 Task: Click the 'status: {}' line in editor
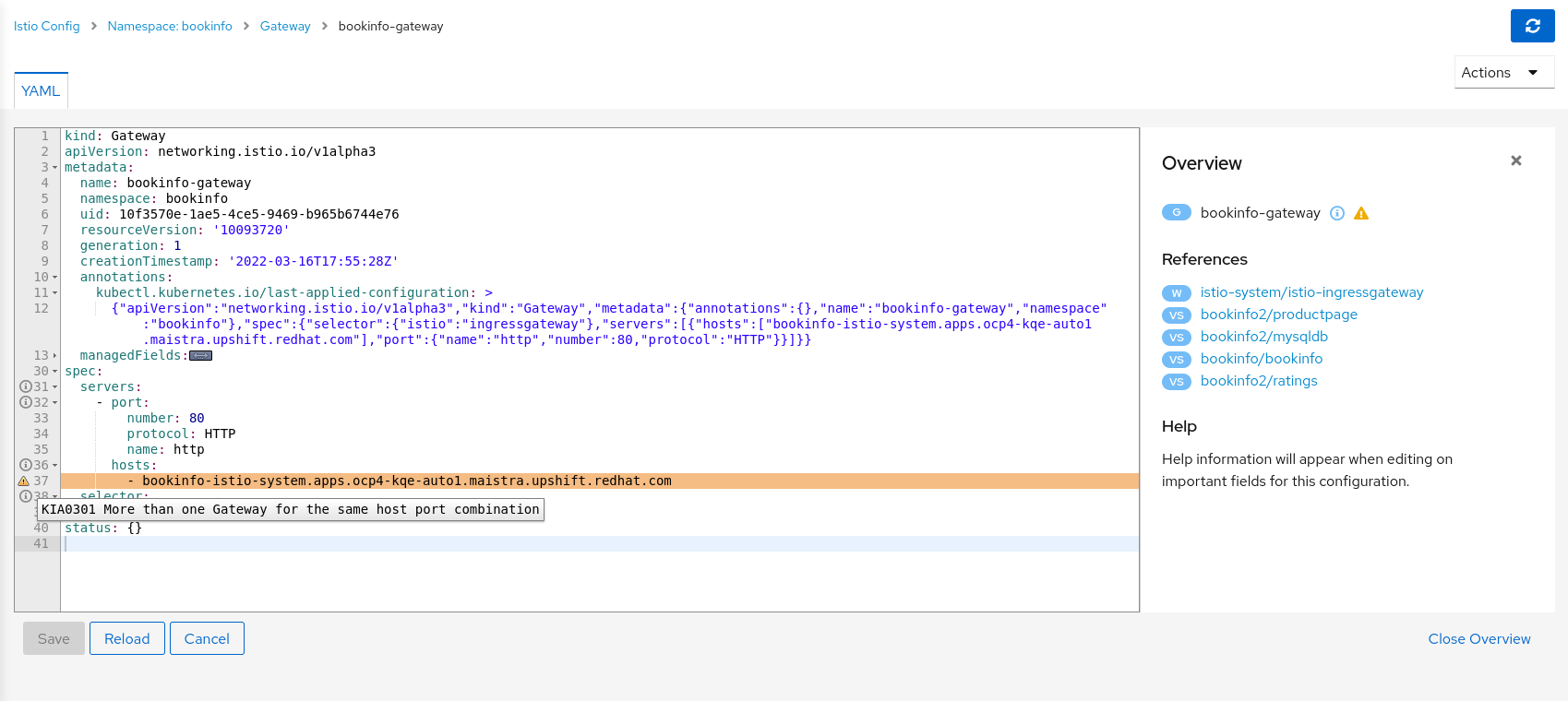tap(103, 528)
